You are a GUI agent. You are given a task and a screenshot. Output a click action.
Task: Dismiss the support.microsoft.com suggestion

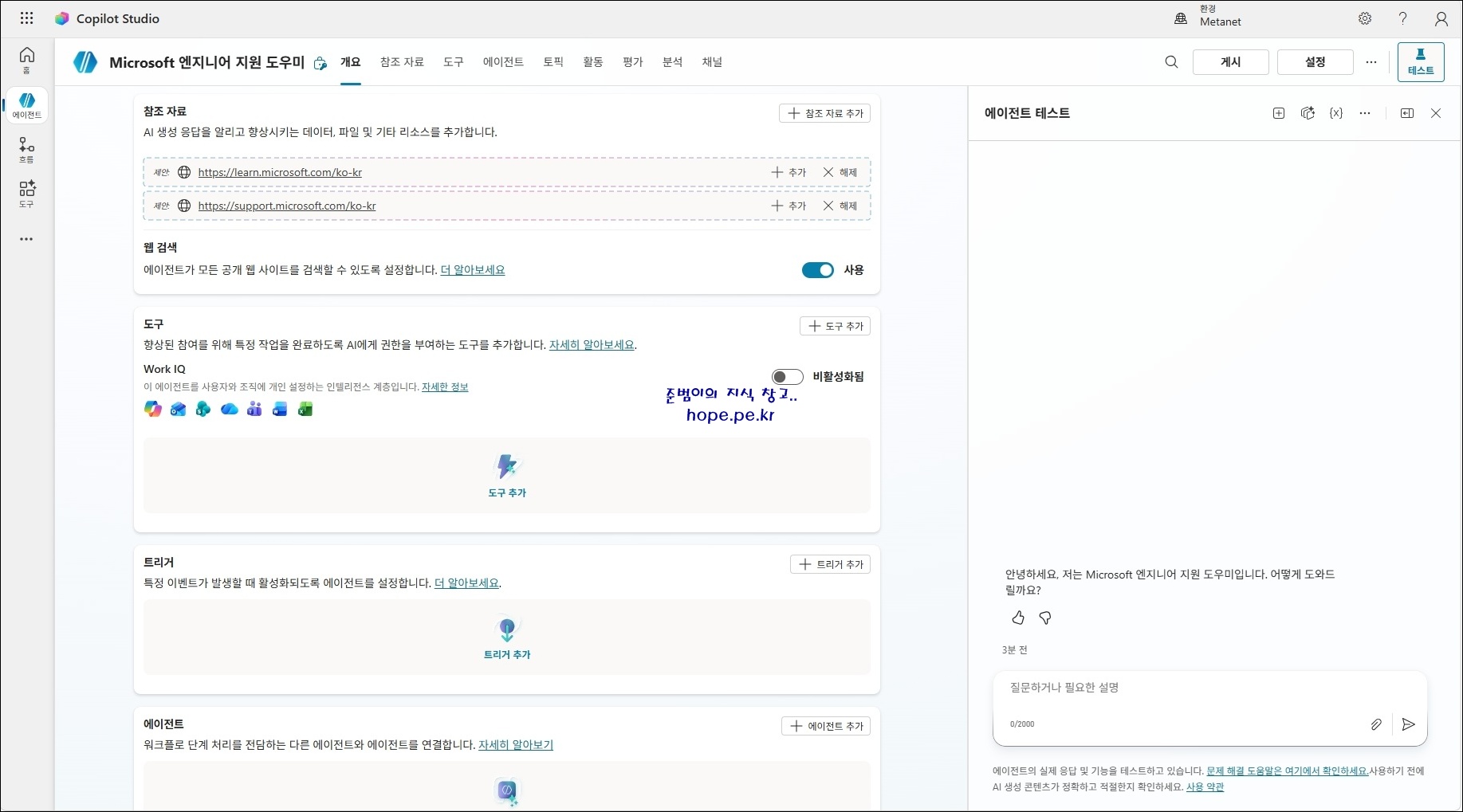pyautogui.click(x=840, y=206)
